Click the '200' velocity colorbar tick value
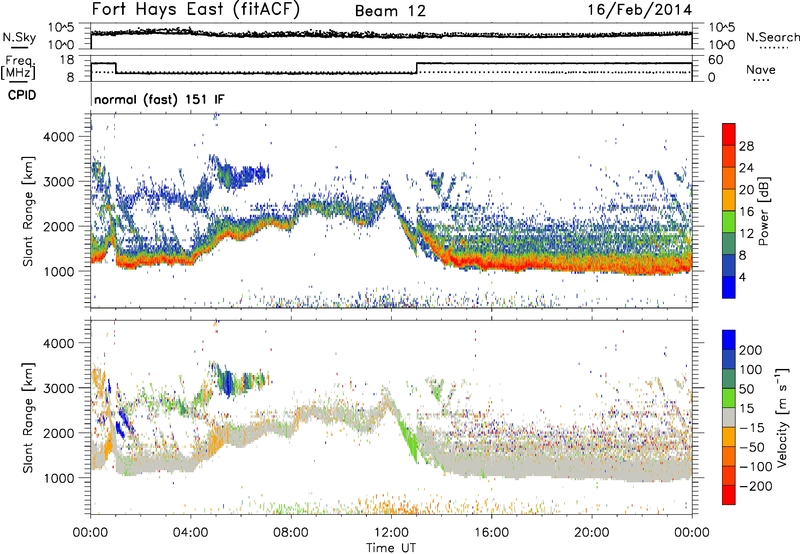800x554 pixels. [751, 350]
